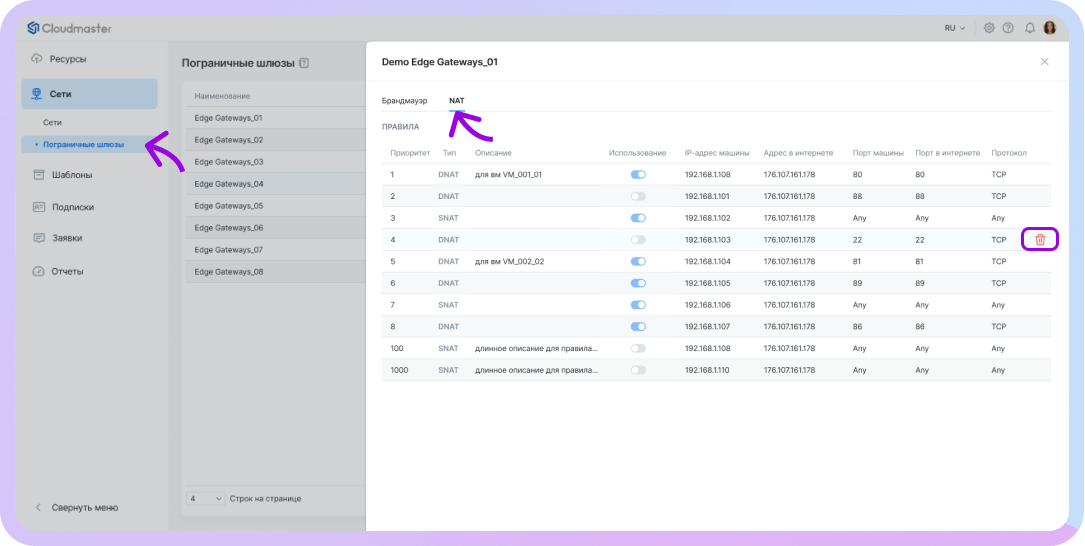Select Edge Gateways_05 in the list
The image size is (1085, 546).
click(229, 206)
